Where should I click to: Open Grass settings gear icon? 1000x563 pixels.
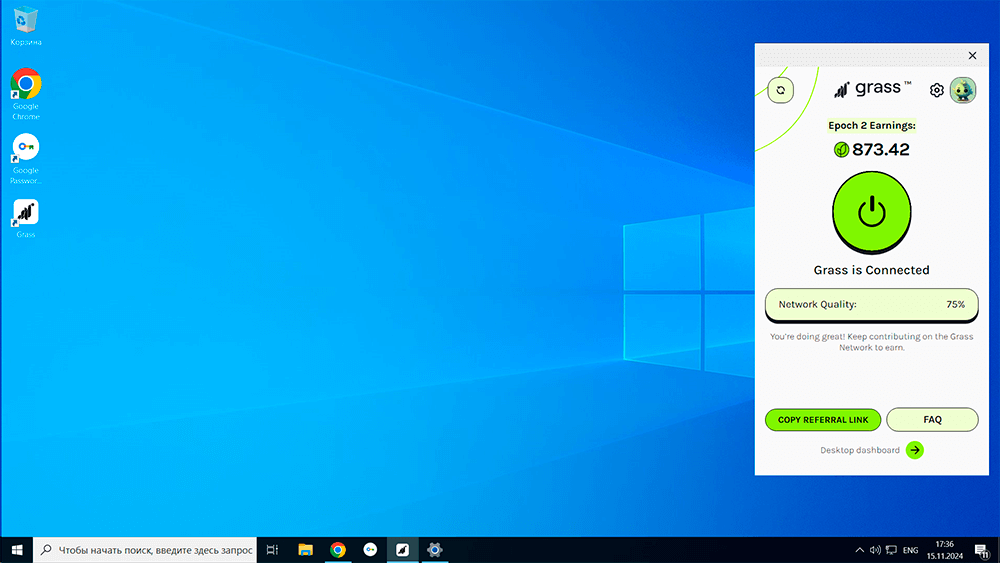point(936,90)
